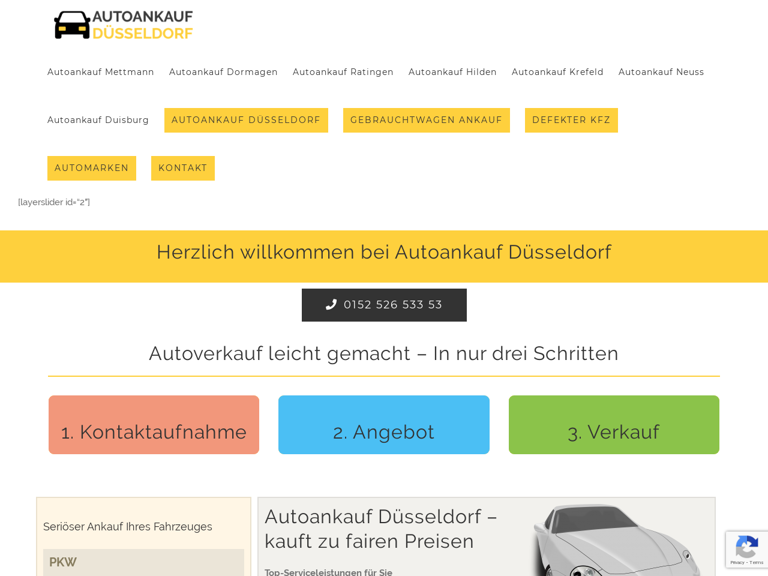Open Autoankauf Mettmann menu item
This screenshot has width=768, height=576.
coord(100,72)
